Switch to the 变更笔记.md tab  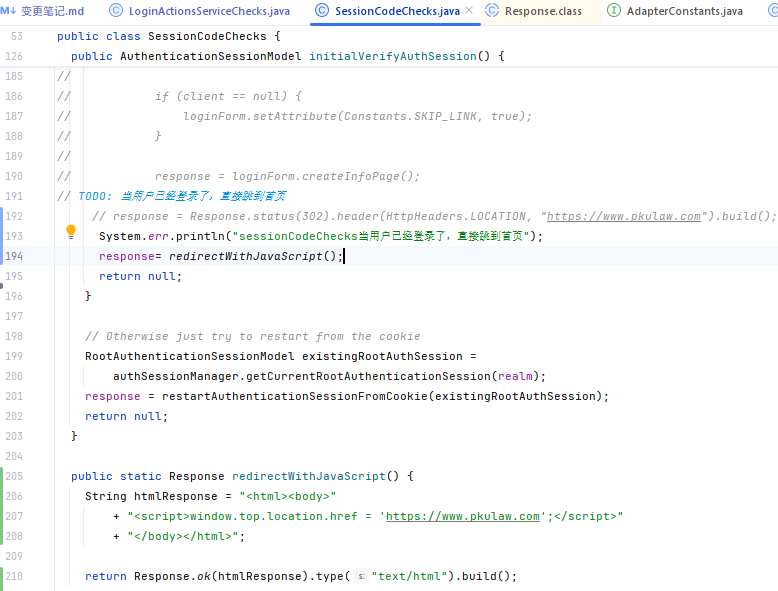(x=42, y=11)
